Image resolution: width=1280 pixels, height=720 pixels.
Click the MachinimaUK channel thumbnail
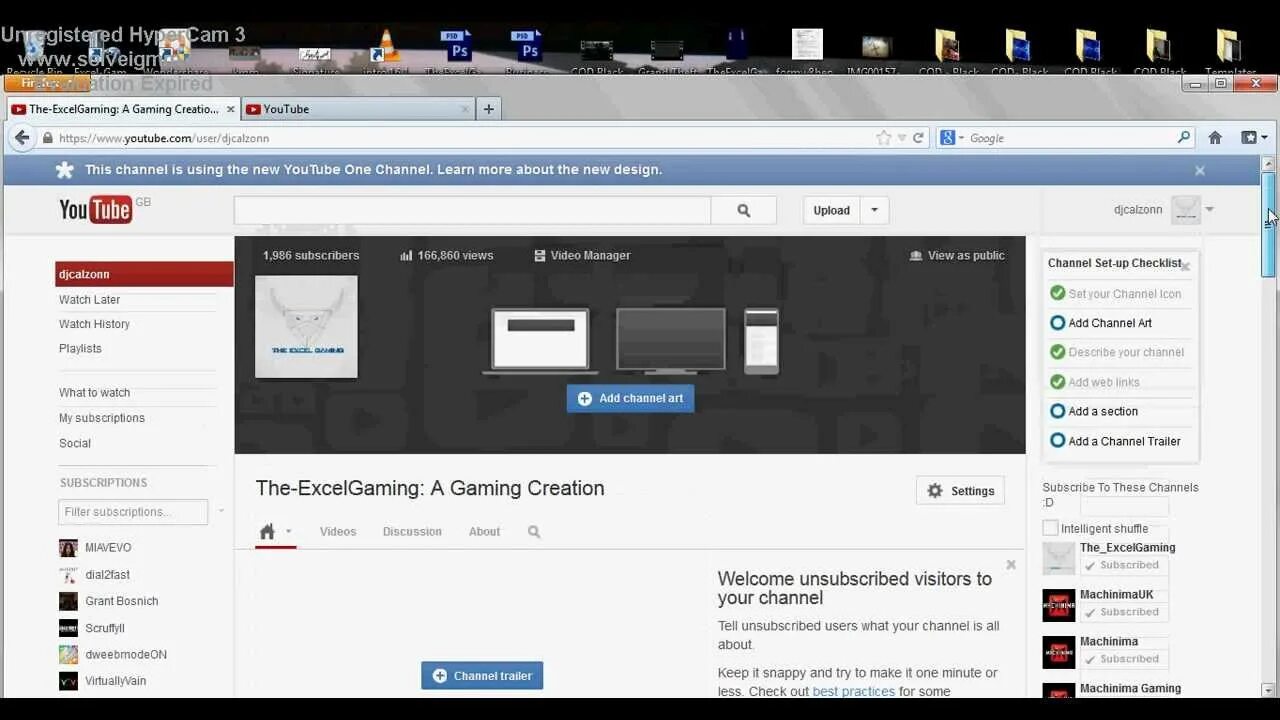tap(1059, 605)
